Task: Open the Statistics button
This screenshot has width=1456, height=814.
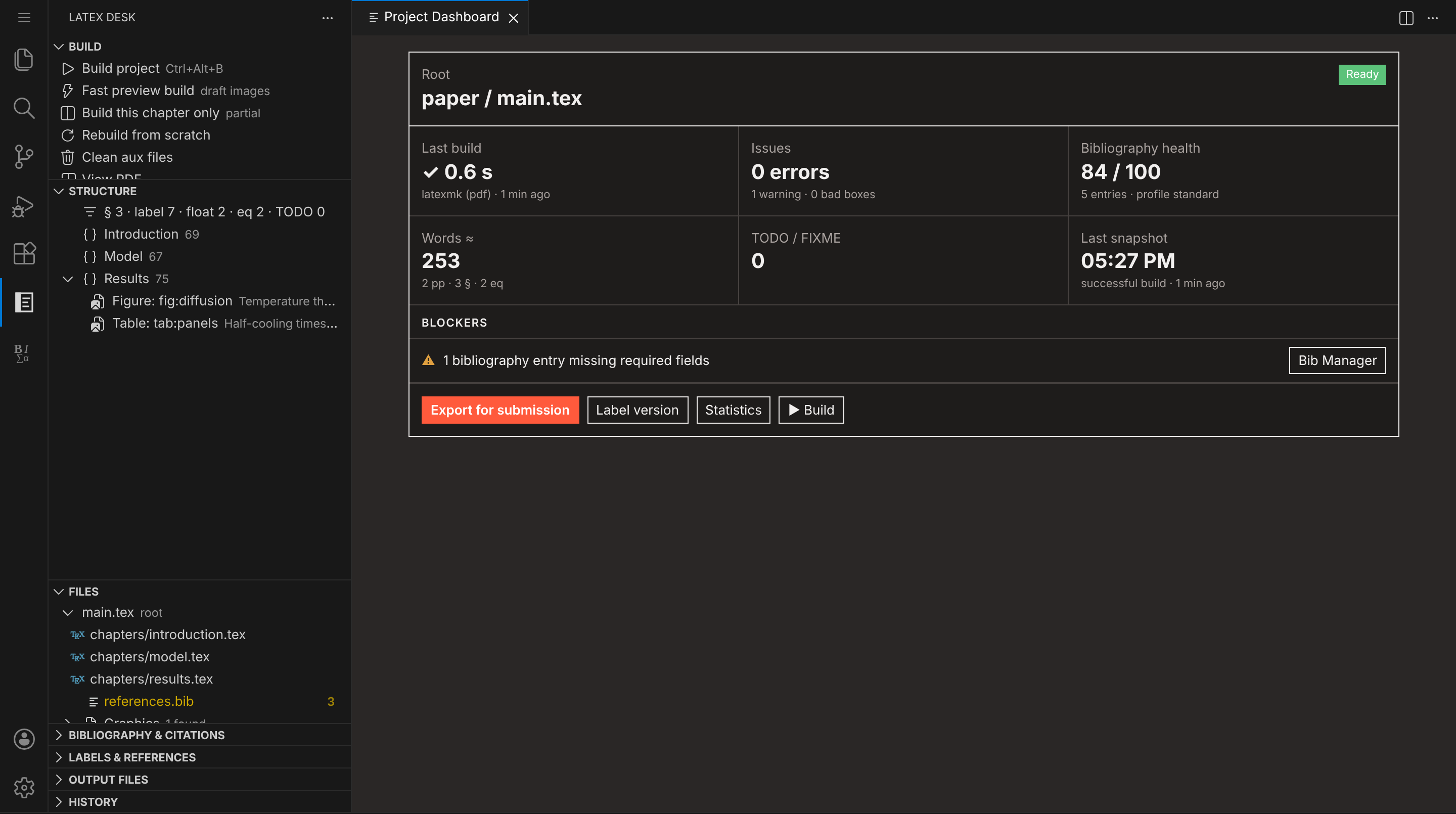Action: coord(733,410)
